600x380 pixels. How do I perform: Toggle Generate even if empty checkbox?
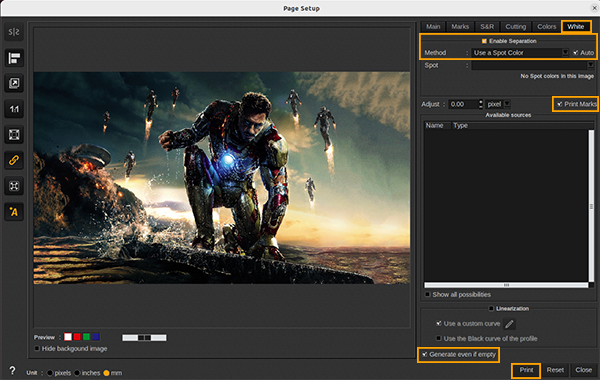coord(424,354)
